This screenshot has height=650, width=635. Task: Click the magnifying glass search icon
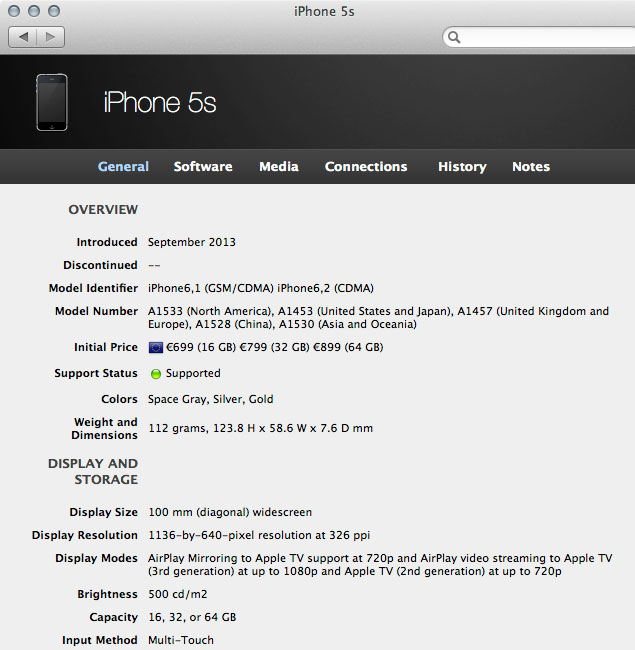click(x=454, y=37)
